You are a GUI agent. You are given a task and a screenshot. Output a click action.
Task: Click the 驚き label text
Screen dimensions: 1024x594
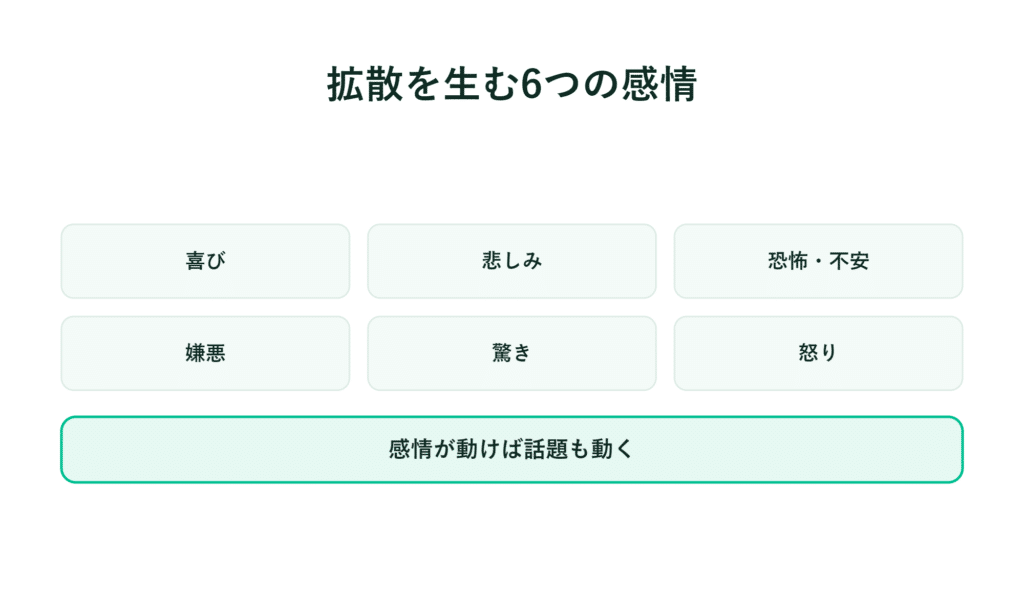point(511,353)
